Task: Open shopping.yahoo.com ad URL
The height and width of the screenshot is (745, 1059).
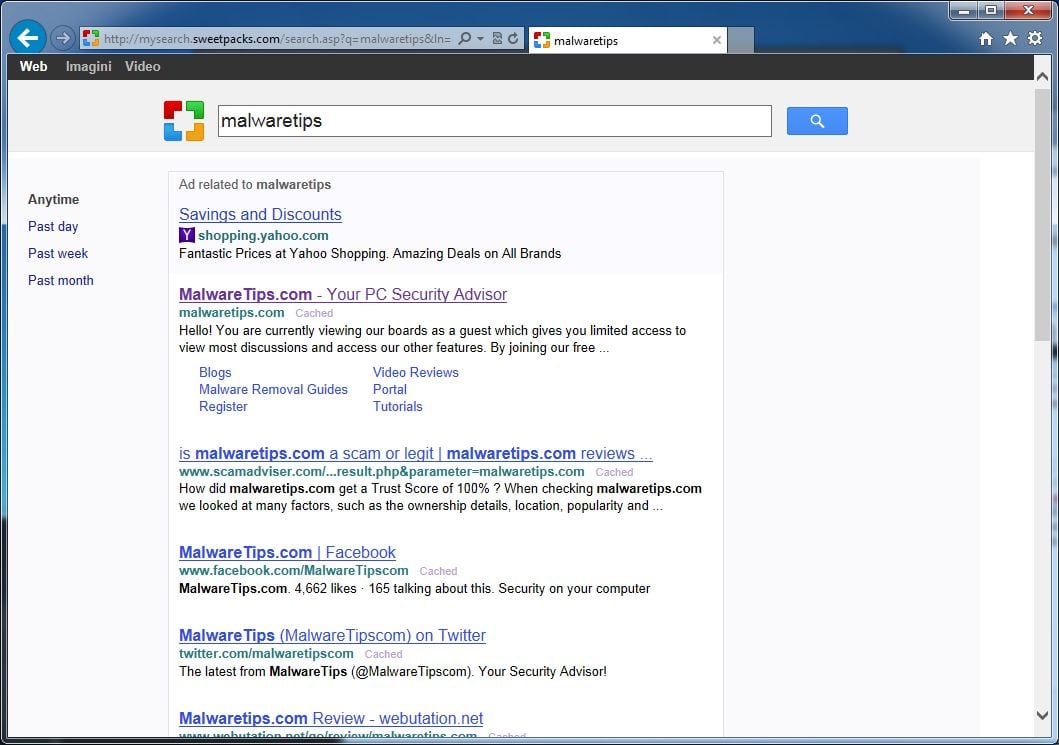Action: click(x=263, y=235)
